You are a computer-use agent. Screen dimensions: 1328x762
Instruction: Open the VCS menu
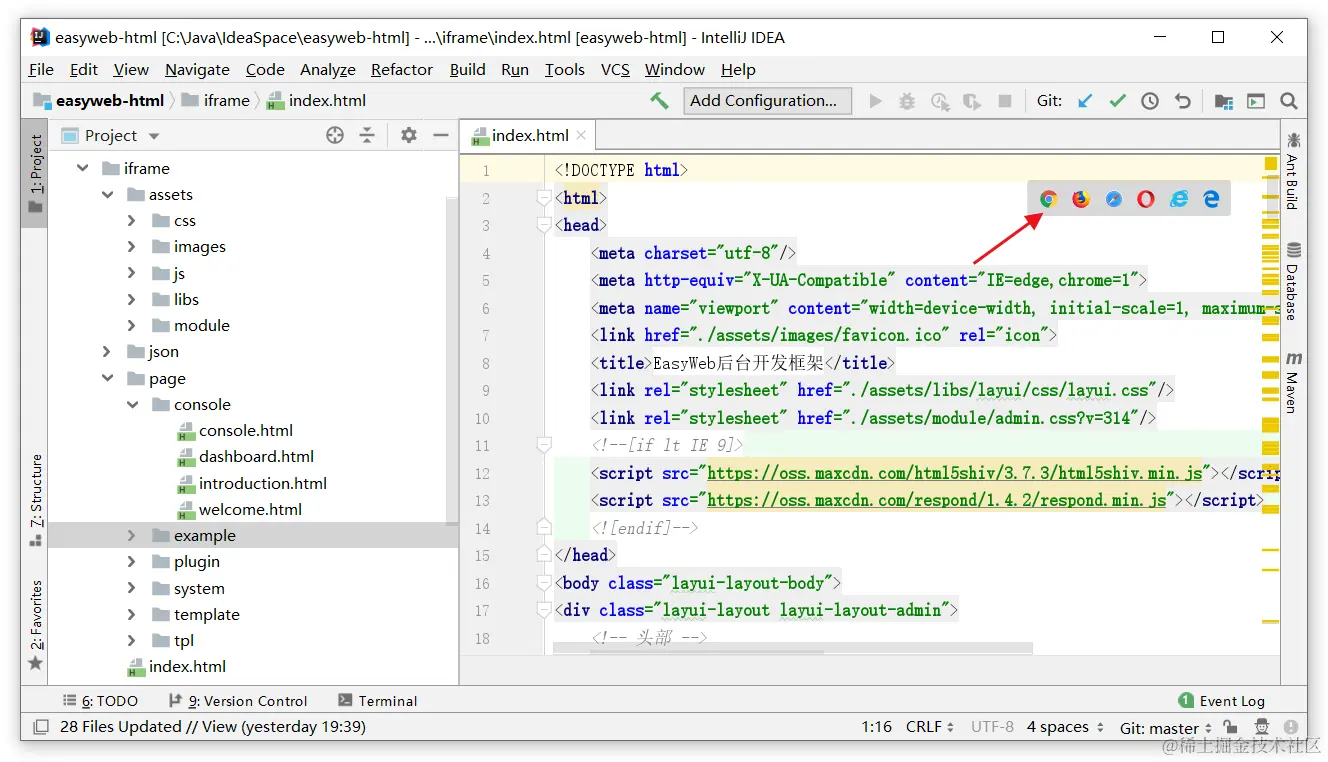click(615, 69)
